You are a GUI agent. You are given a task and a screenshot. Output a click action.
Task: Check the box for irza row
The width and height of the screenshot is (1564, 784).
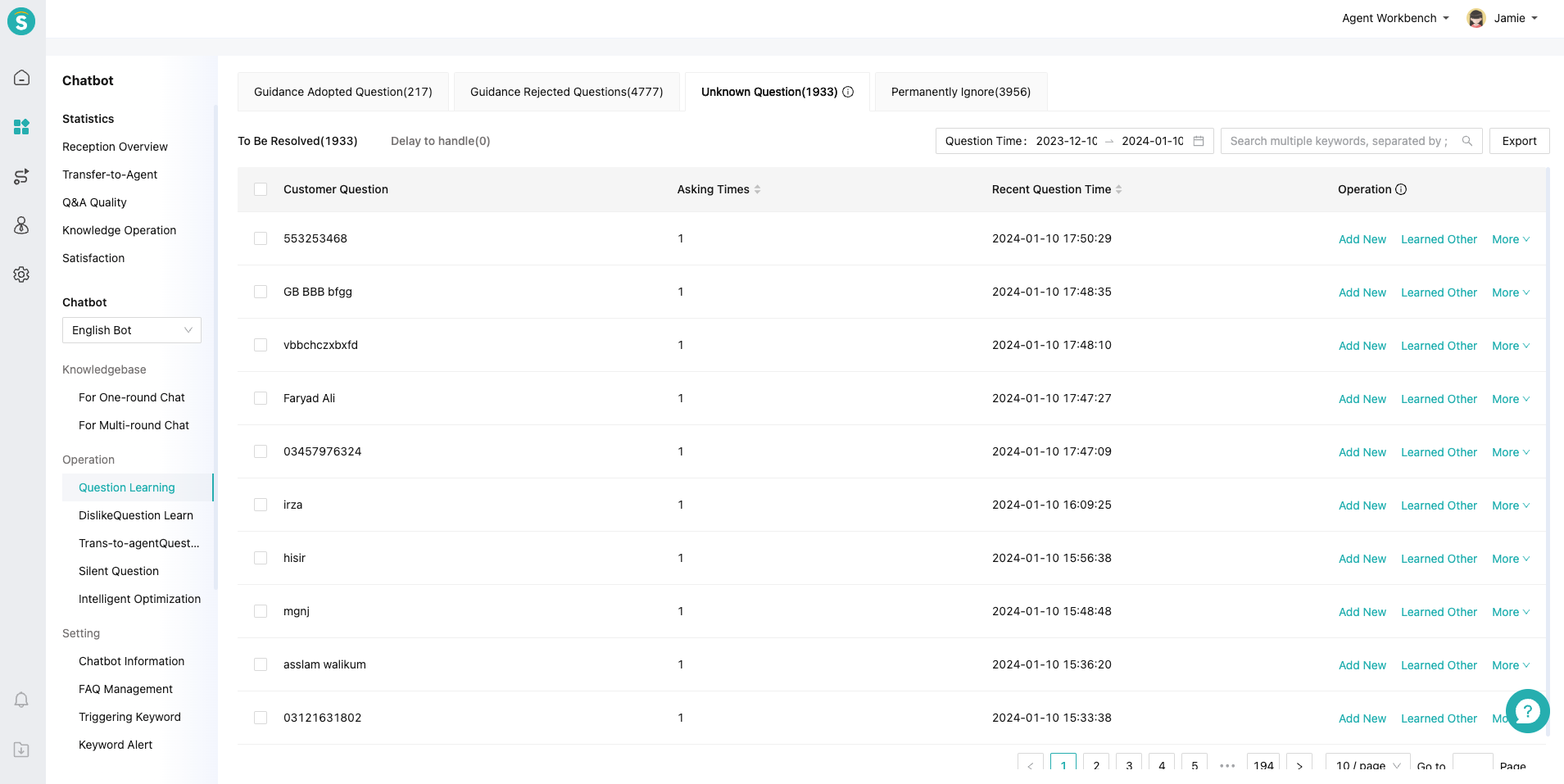(261, 505)
